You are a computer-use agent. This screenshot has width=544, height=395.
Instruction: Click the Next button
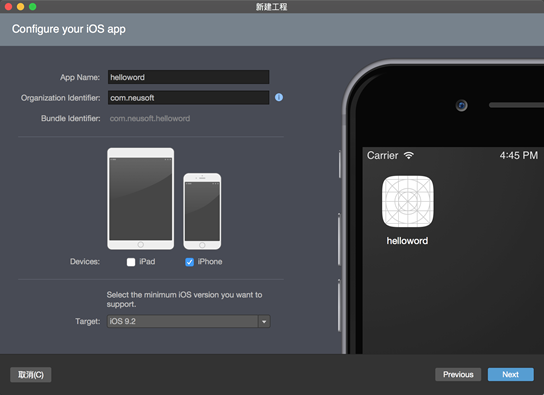(x=511, y=375)
